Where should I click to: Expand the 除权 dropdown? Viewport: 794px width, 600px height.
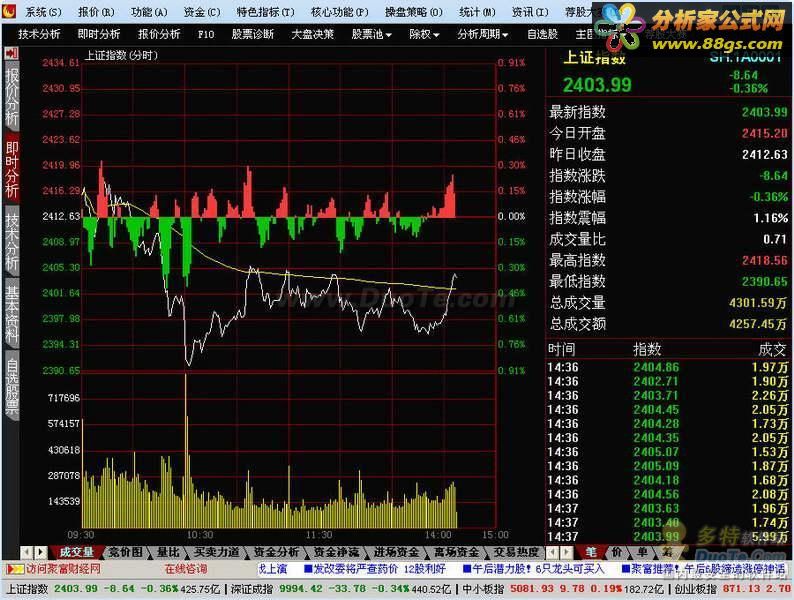point(424,34)
